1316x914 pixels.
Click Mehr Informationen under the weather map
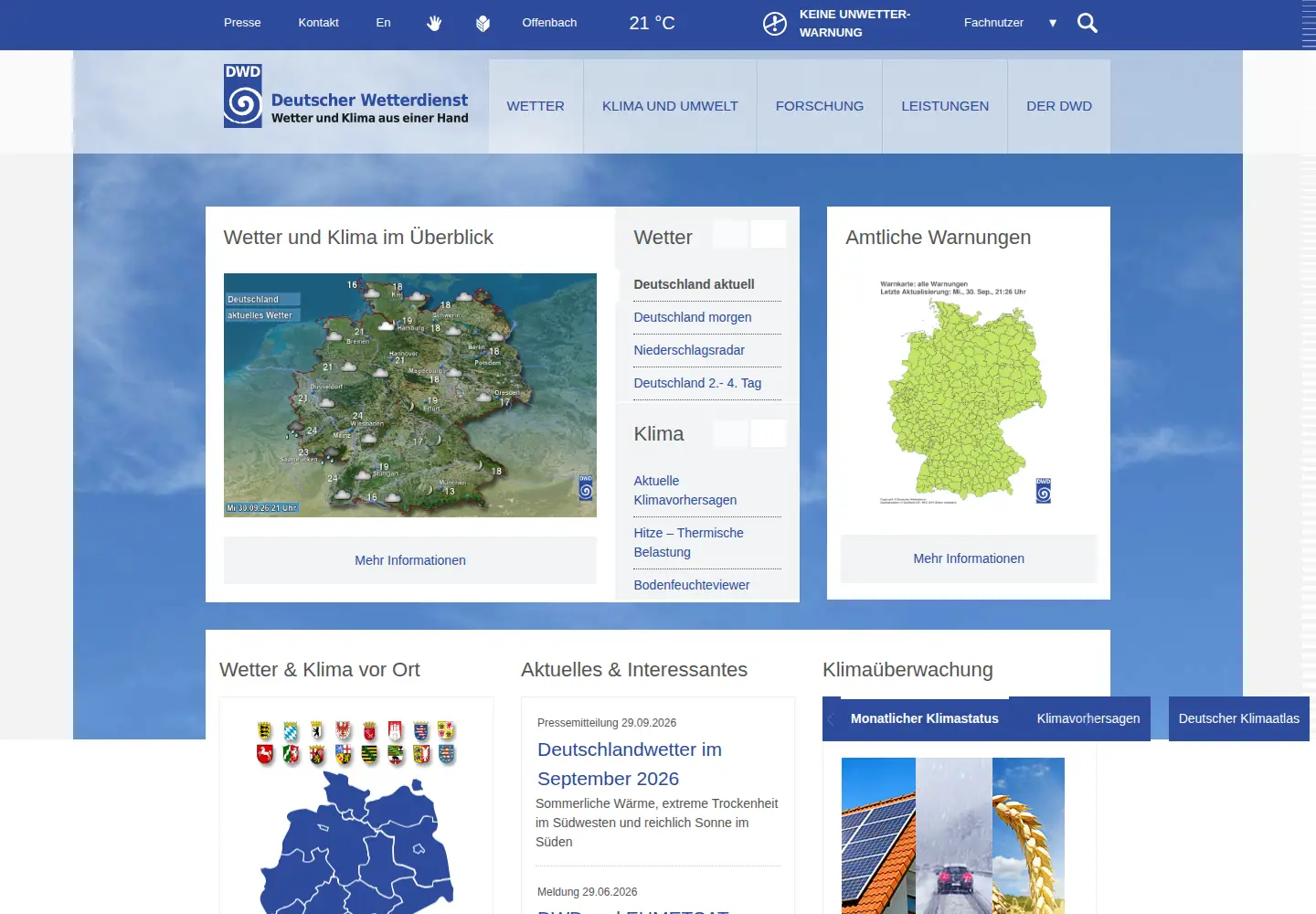pyautogui.click(x=410, y=560)
